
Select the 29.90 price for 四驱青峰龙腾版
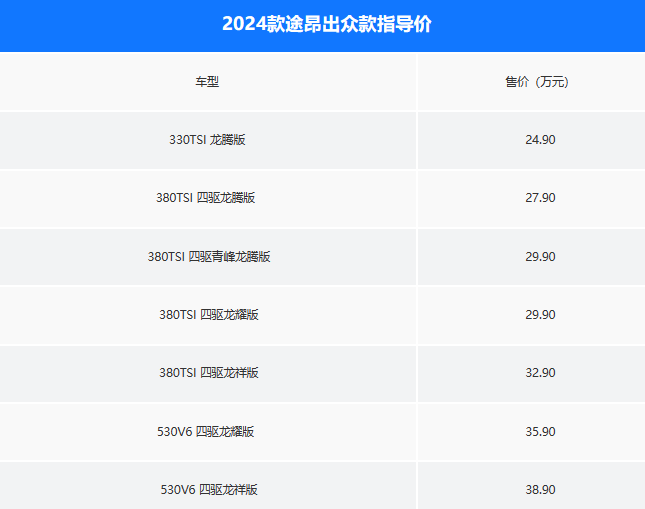click(540, 257)
